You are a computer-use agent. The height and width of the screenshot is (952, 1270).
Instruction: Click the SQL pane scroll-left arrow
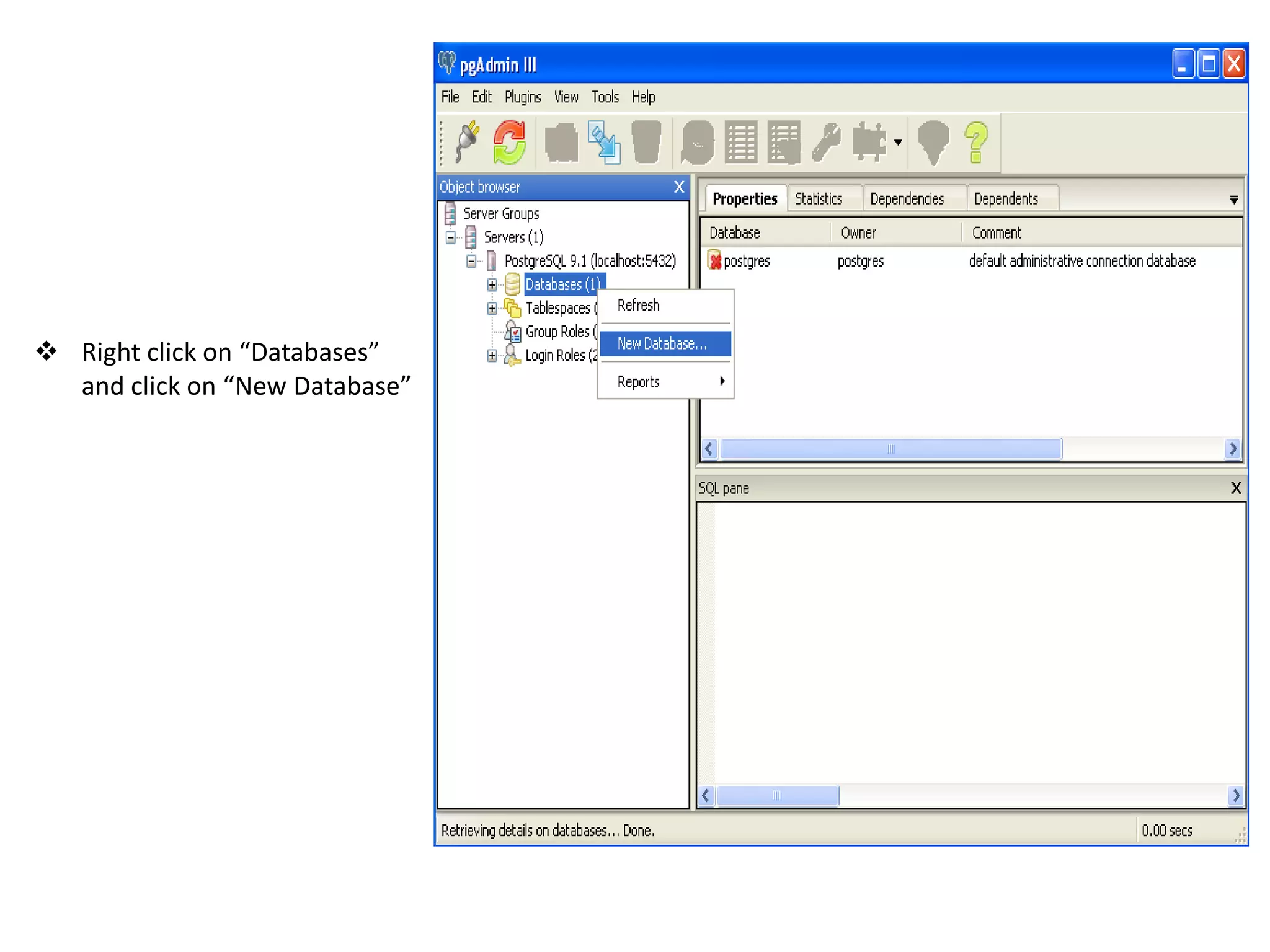[706, 796]
